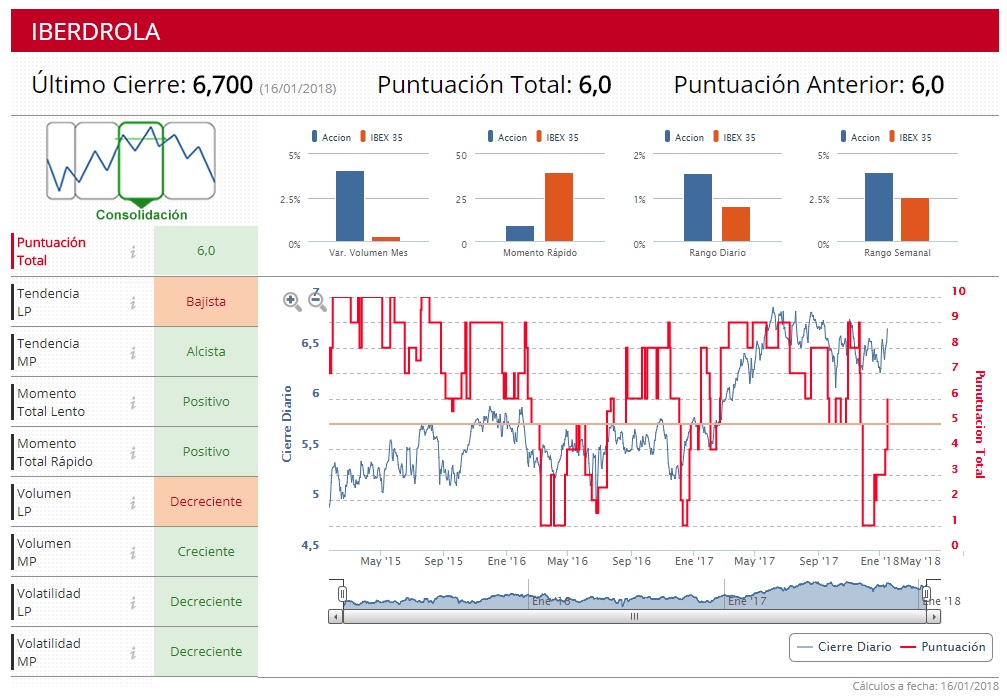Open info icon for Volumen MP
Screen dimensions: 1007x698
coord(133,552)
